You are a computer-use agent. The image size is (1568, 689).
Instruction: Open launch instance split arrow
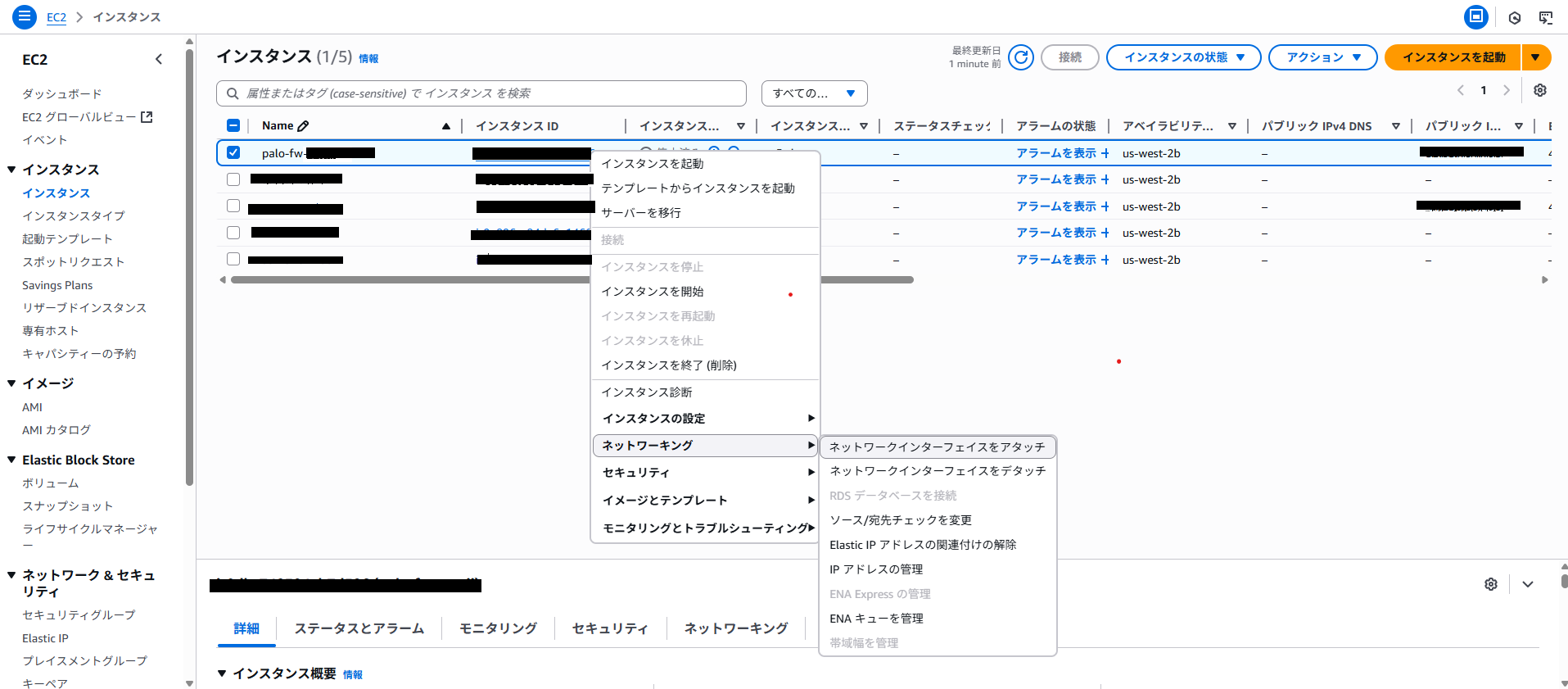point(1536,57)
